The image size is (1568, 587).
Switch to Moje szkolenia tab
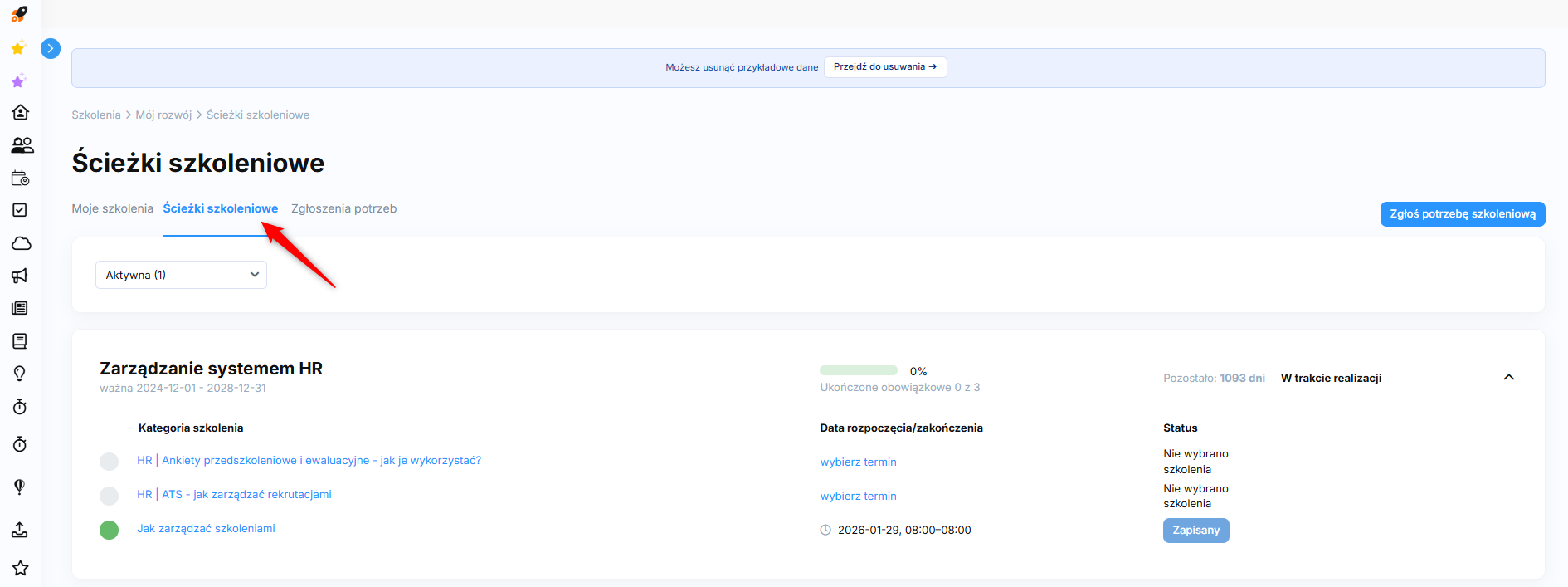coord(112,208)
